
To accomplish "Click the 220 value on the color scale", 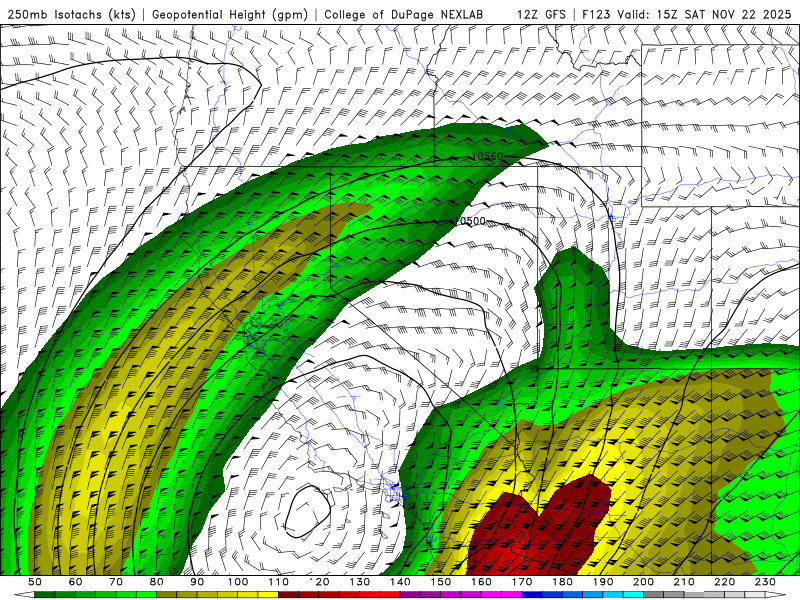I will [x=725, y=582].
